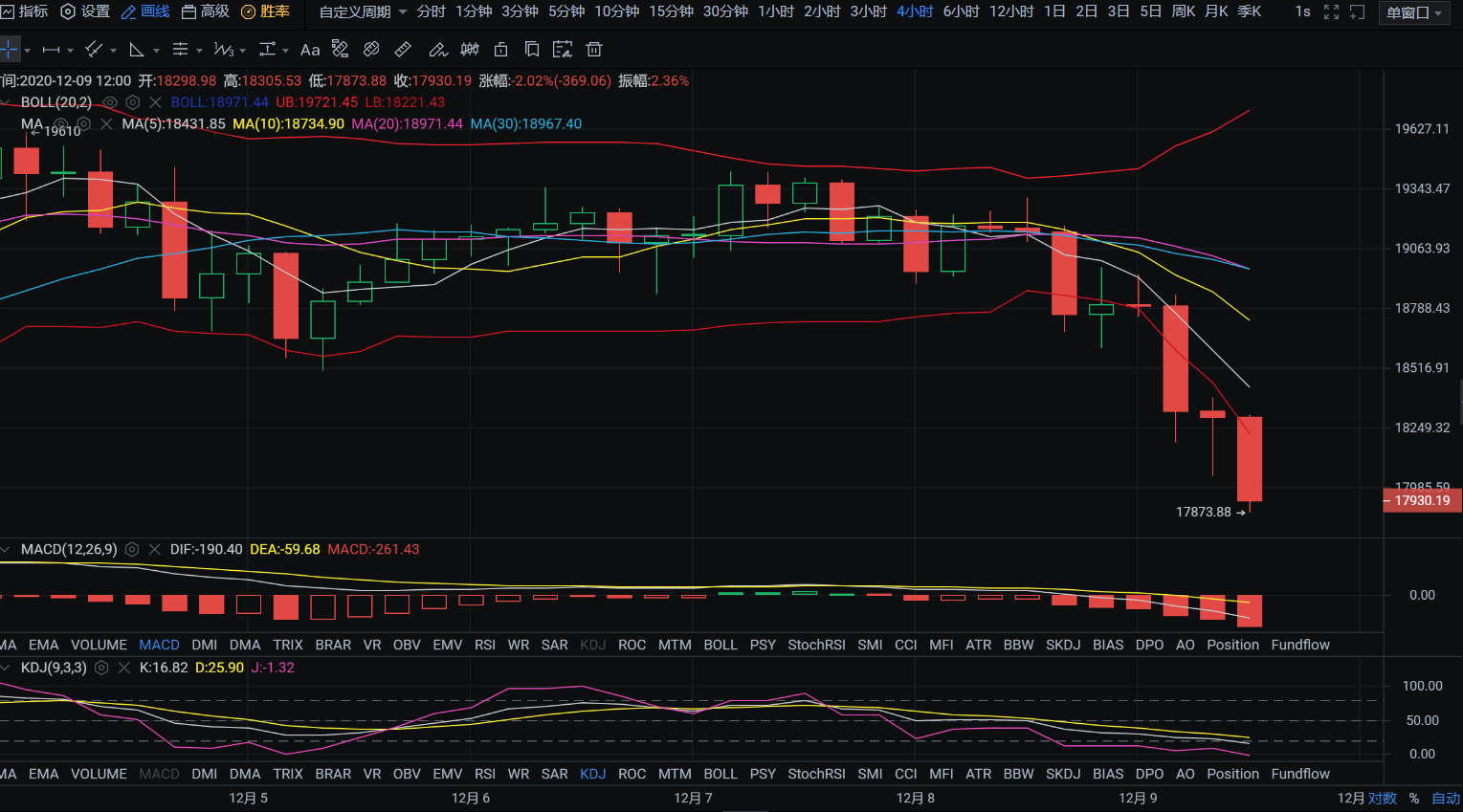Toggle the 对数 logarithmic scale option
This screenshot has width=1463, height=812.
1382,799
